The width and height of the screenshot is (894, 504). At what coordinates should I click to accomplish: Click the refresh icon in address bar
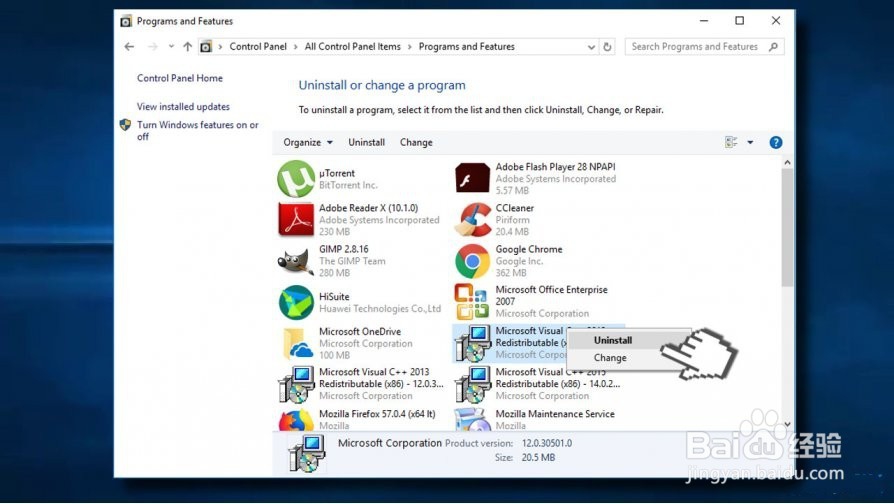pos(607,47)
